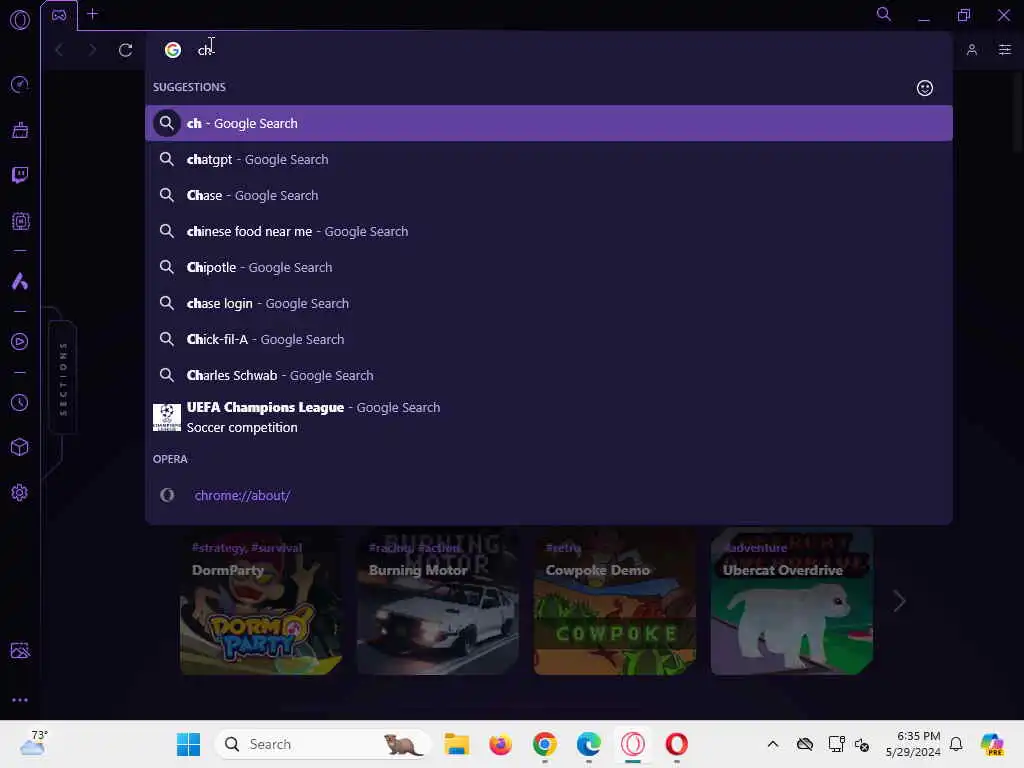
Task: Open Windows Start menu
Action: click(x=188, y=744)
